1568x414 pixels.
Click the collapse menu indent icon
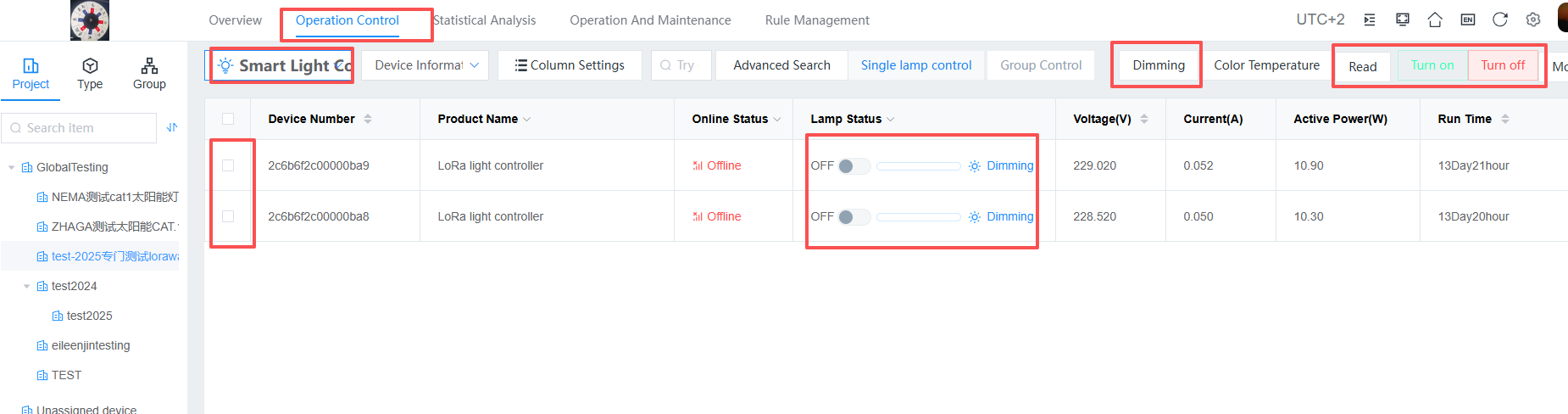(x=1370, y=20)
